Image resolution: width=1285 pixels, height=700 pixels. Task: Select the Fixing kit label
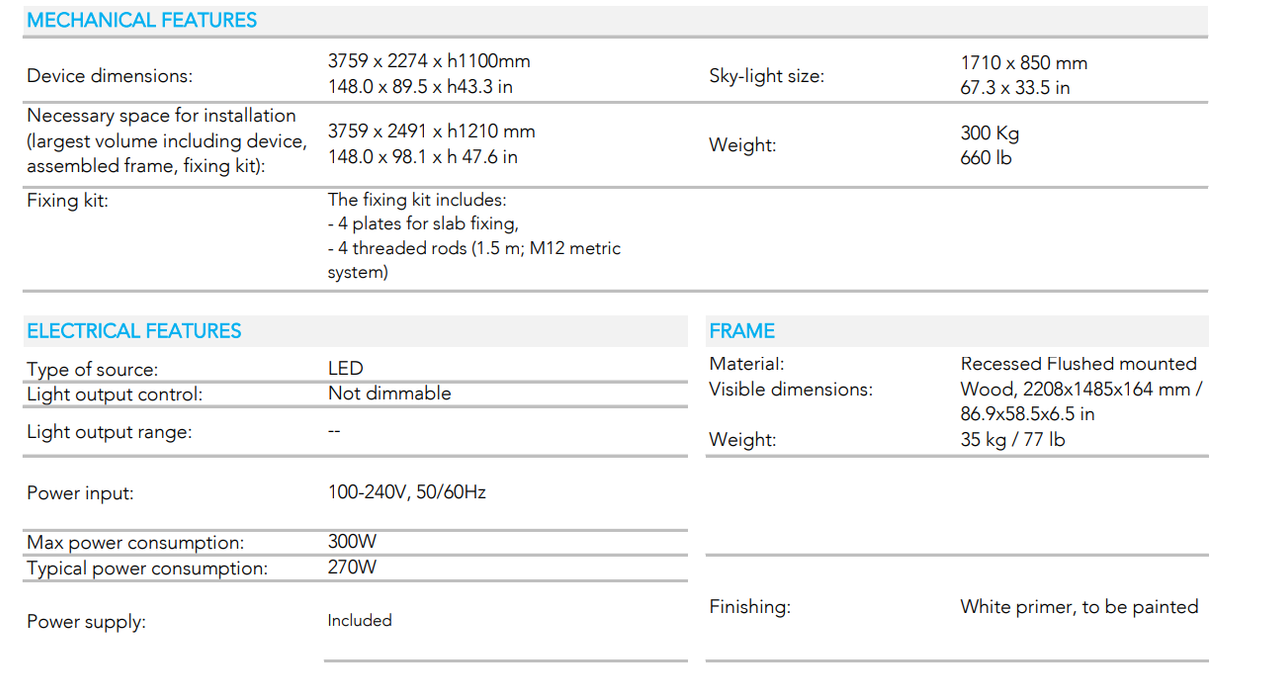[67, 200]
